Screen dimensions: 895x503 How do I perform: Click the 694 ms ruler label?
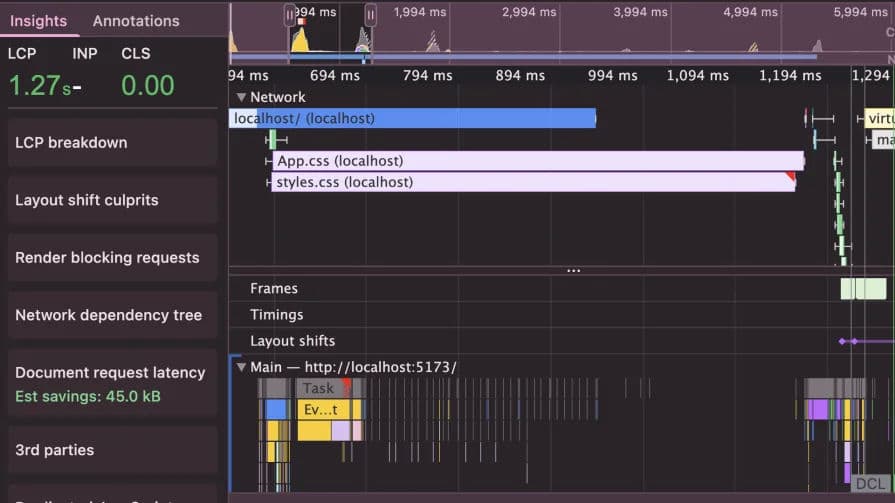click(x=334, y=75)
